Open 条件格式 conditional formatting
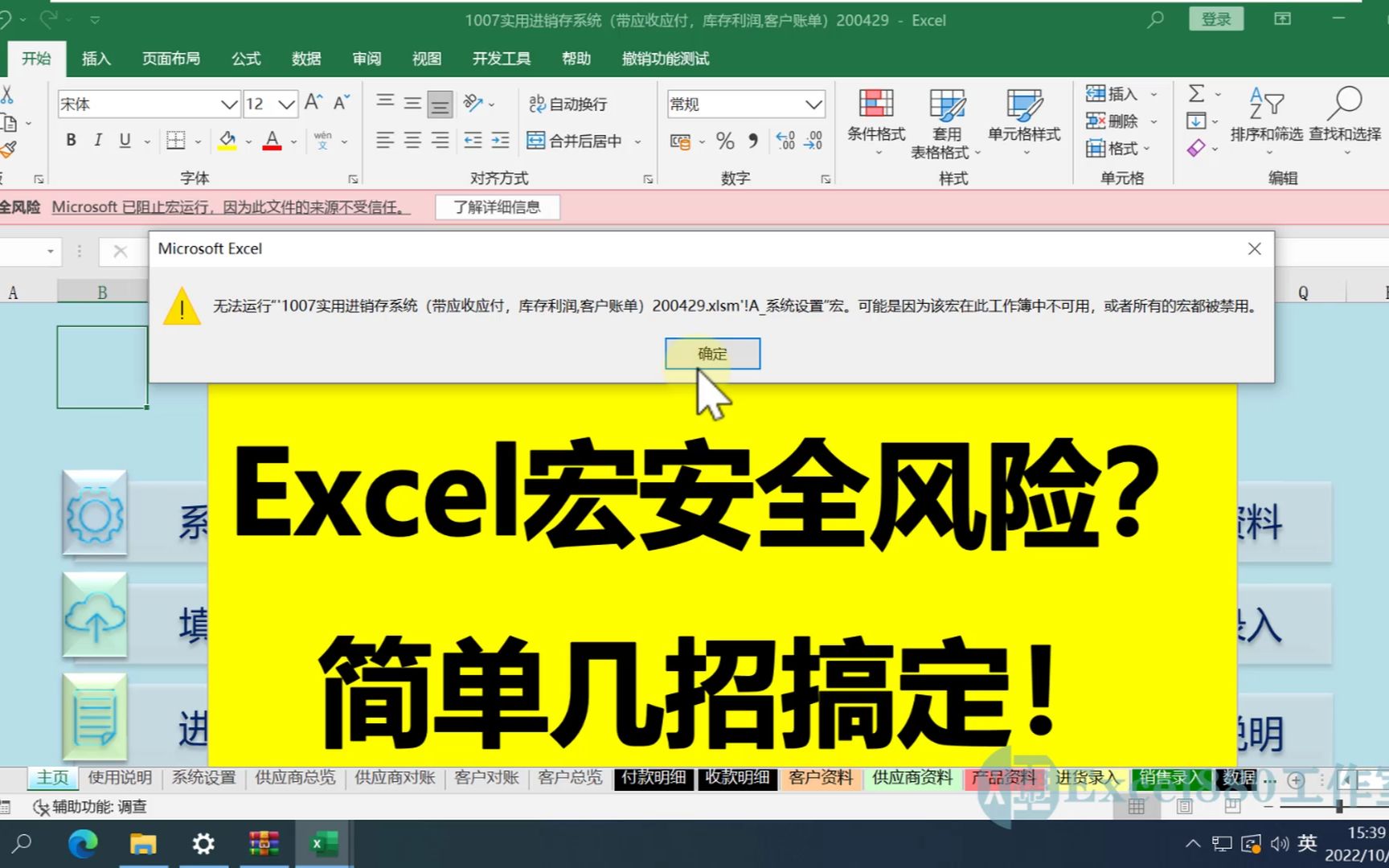 (x=876, y=122)
